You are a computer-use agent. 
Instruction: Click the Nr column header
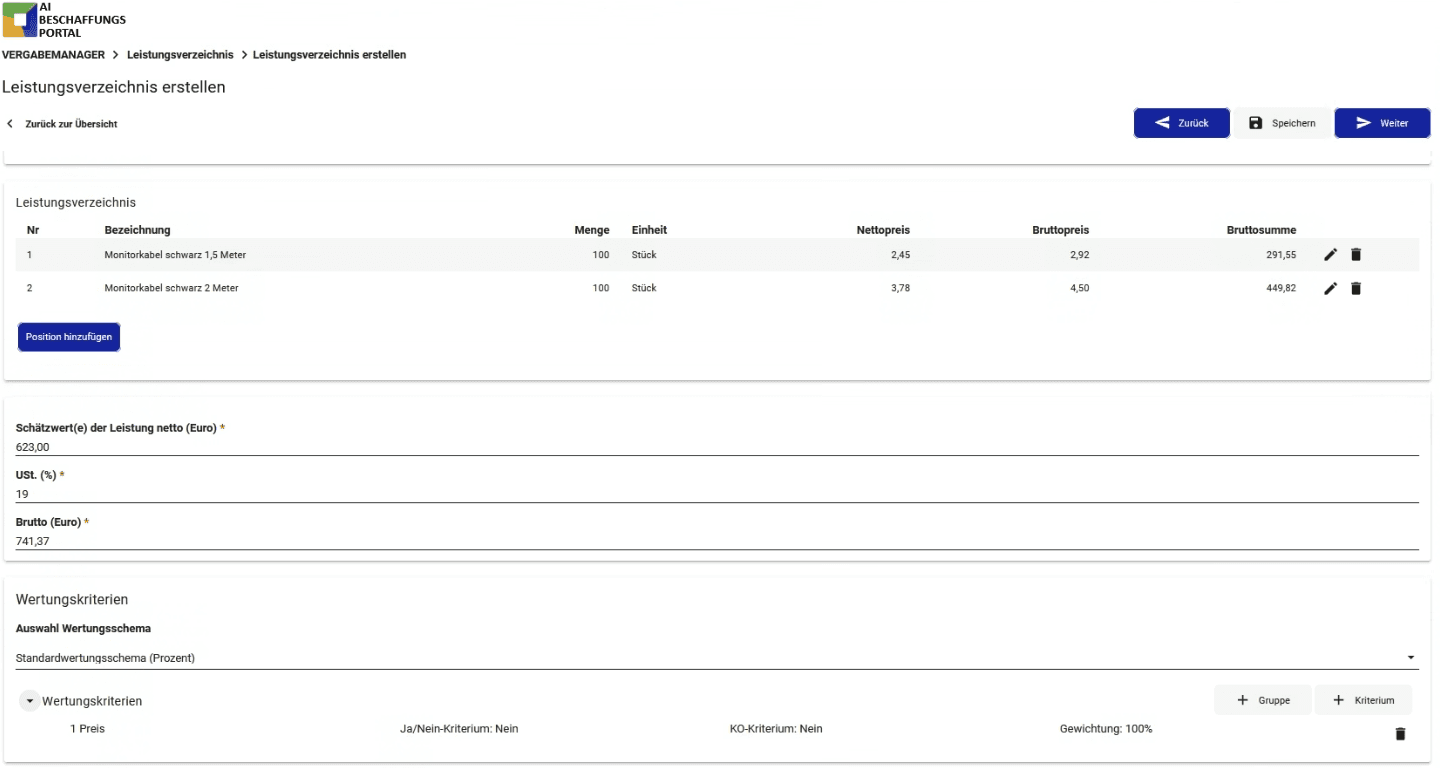pyautogui.click(x=33, y=230)
